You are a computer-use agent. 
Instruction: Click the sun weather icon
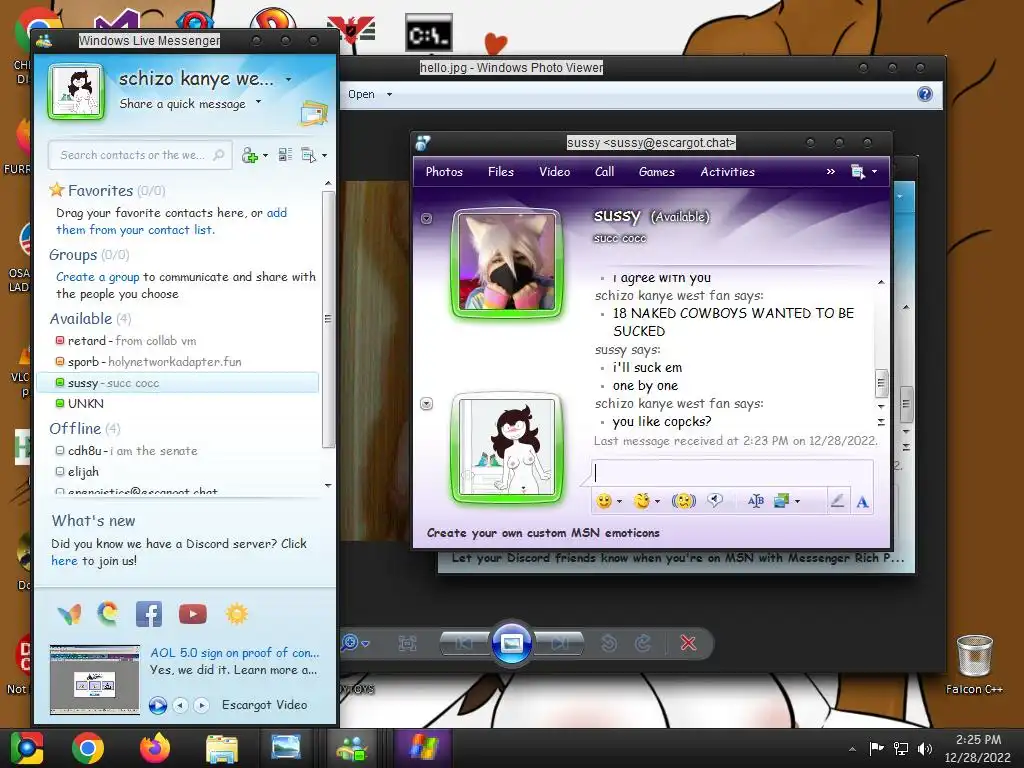point(236,614)
